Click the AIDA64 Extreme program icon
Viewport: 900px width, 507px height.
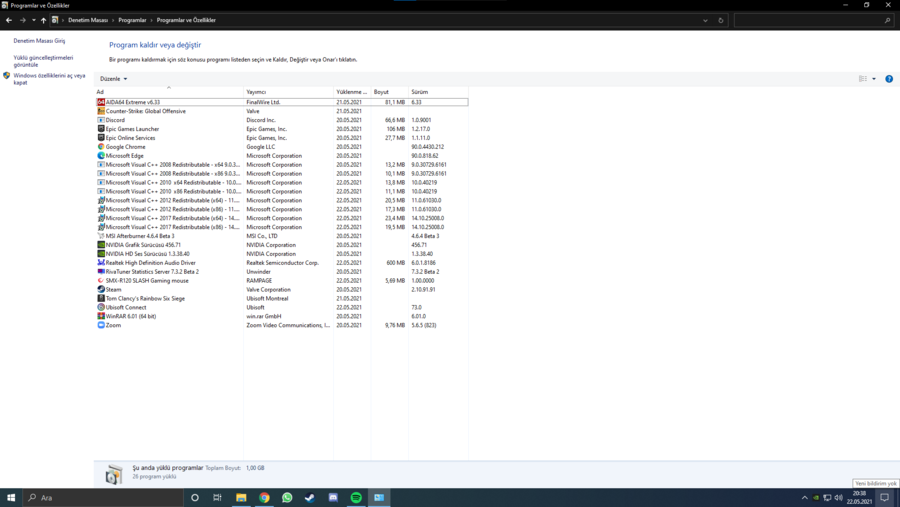click(x=101, y=102)
